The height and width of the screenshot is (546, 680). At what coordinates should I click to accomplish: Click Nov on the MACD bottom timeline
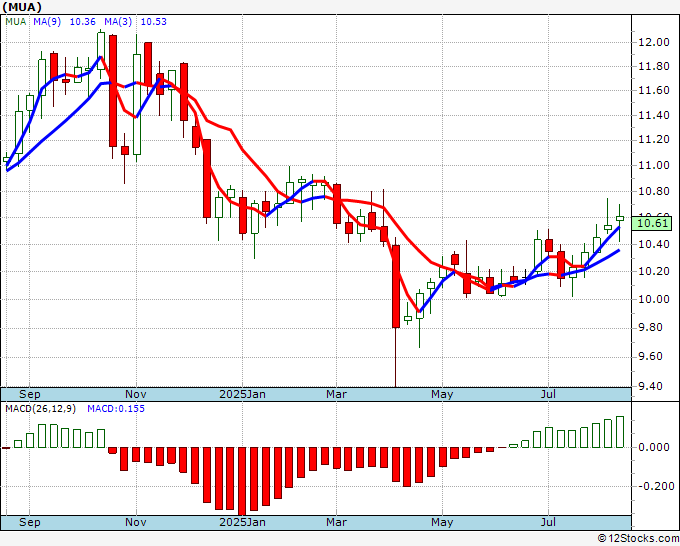(x=136, y=522)
